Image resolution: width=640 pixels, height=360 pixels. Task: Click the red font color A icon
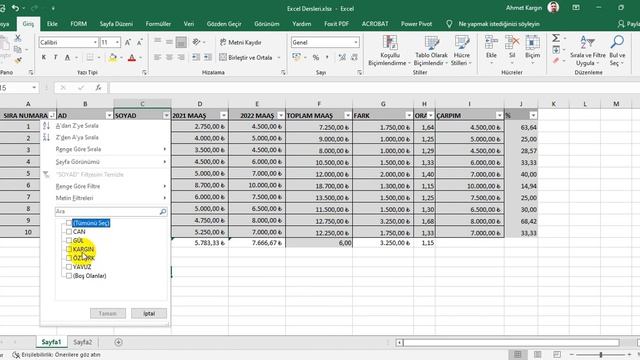tap(131, 58)
